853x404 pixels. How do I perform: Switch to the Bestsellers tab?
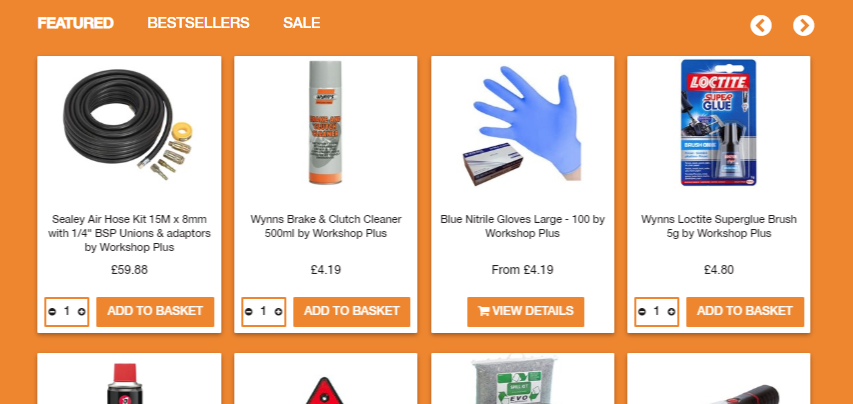click(199, 23)
